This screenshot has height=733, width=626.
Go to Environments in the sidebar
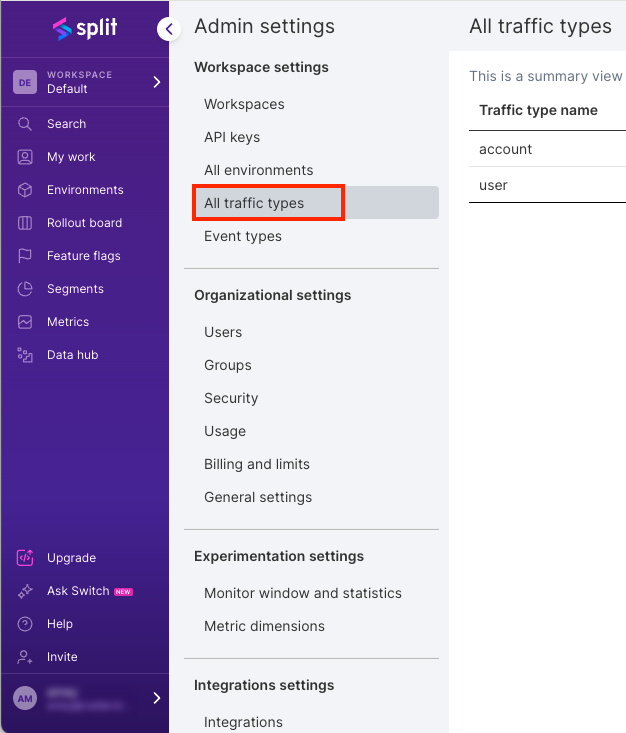pos(85,190)
